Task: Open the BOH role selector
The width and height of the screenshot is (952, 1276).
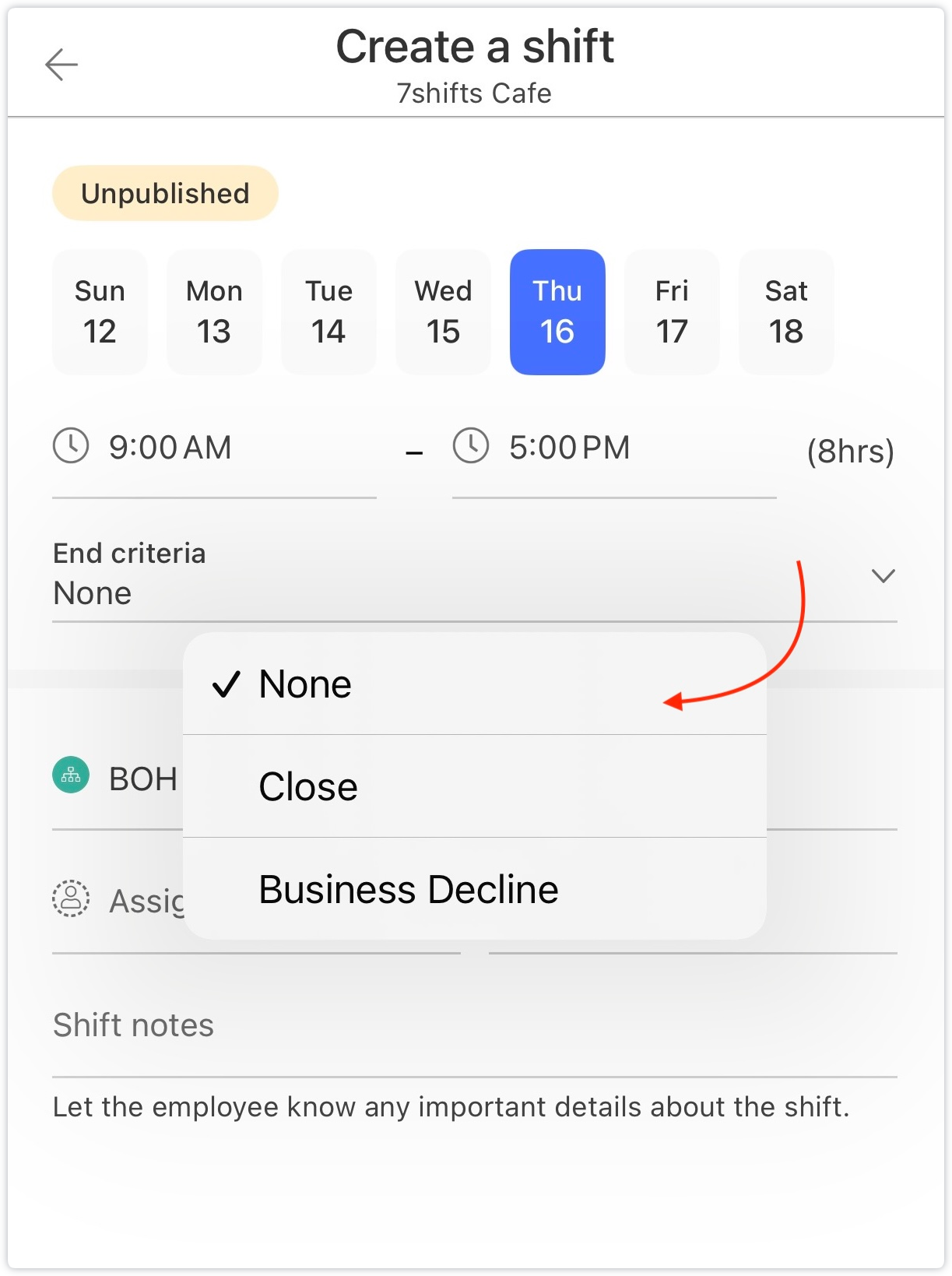Action: click(x=117, y=779)
